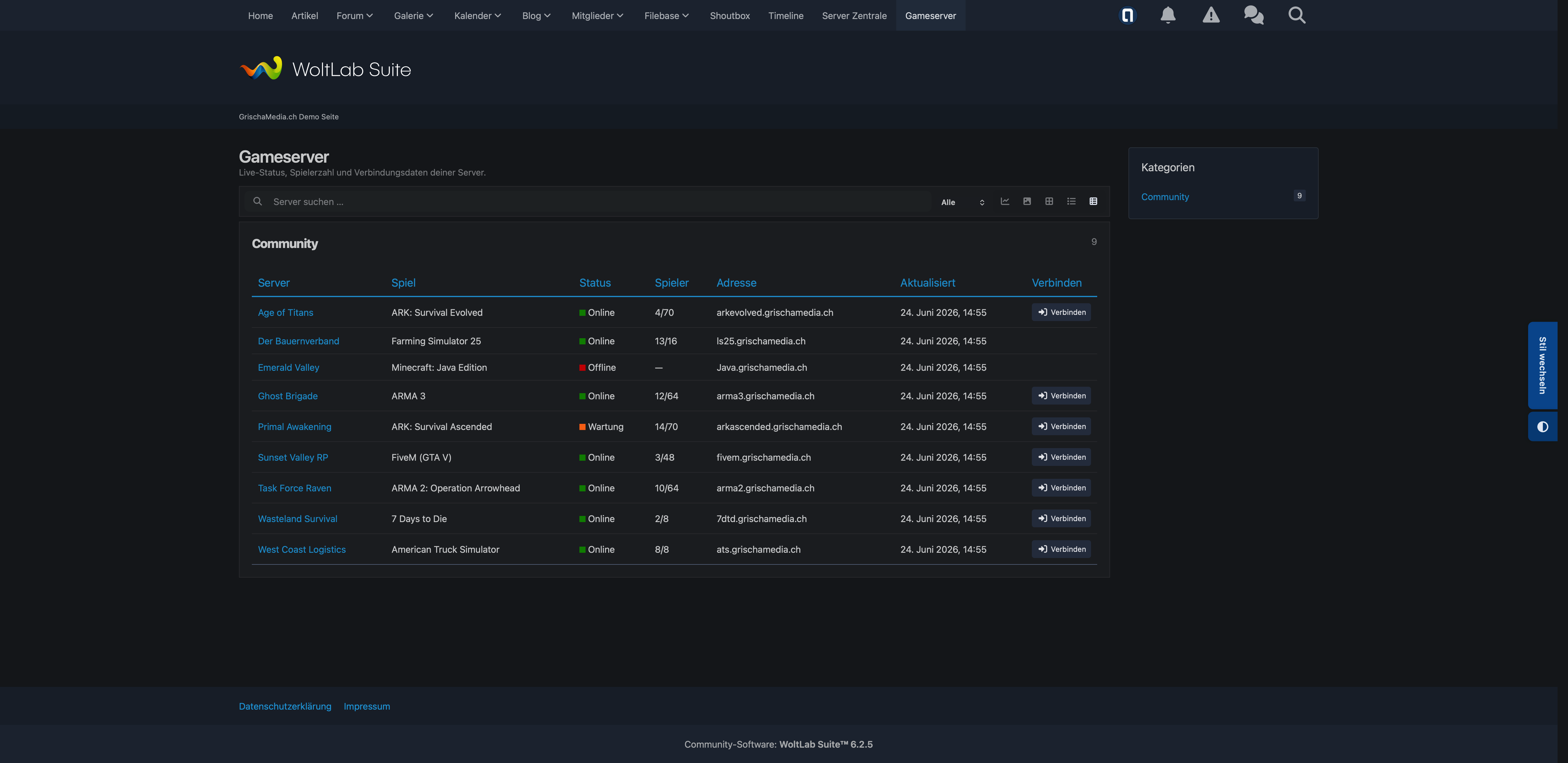Open the moderation warning triangle icon
The height and width of the screenshot is (763, 1568).
pyautogui.click(x=1211, y=15)
